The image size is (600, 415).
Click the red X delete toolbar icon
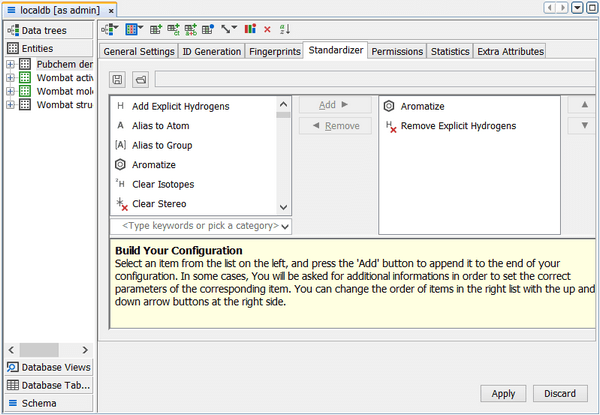coord(267,29)
